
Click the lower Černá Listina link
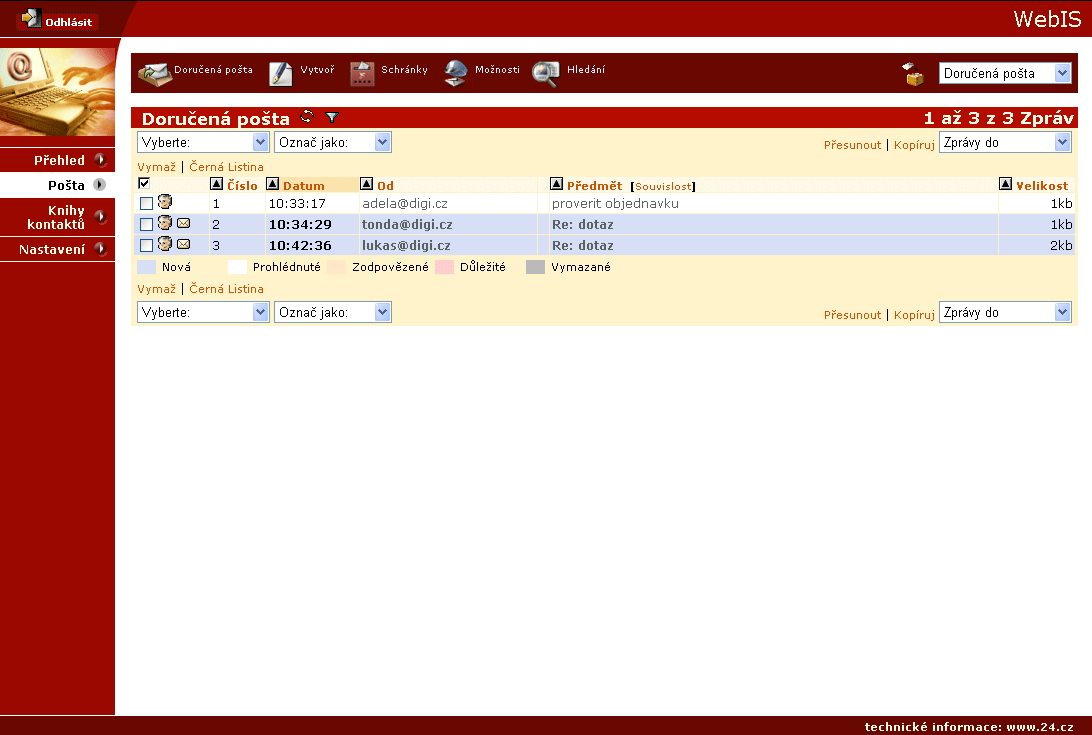(x=226, y=288)
